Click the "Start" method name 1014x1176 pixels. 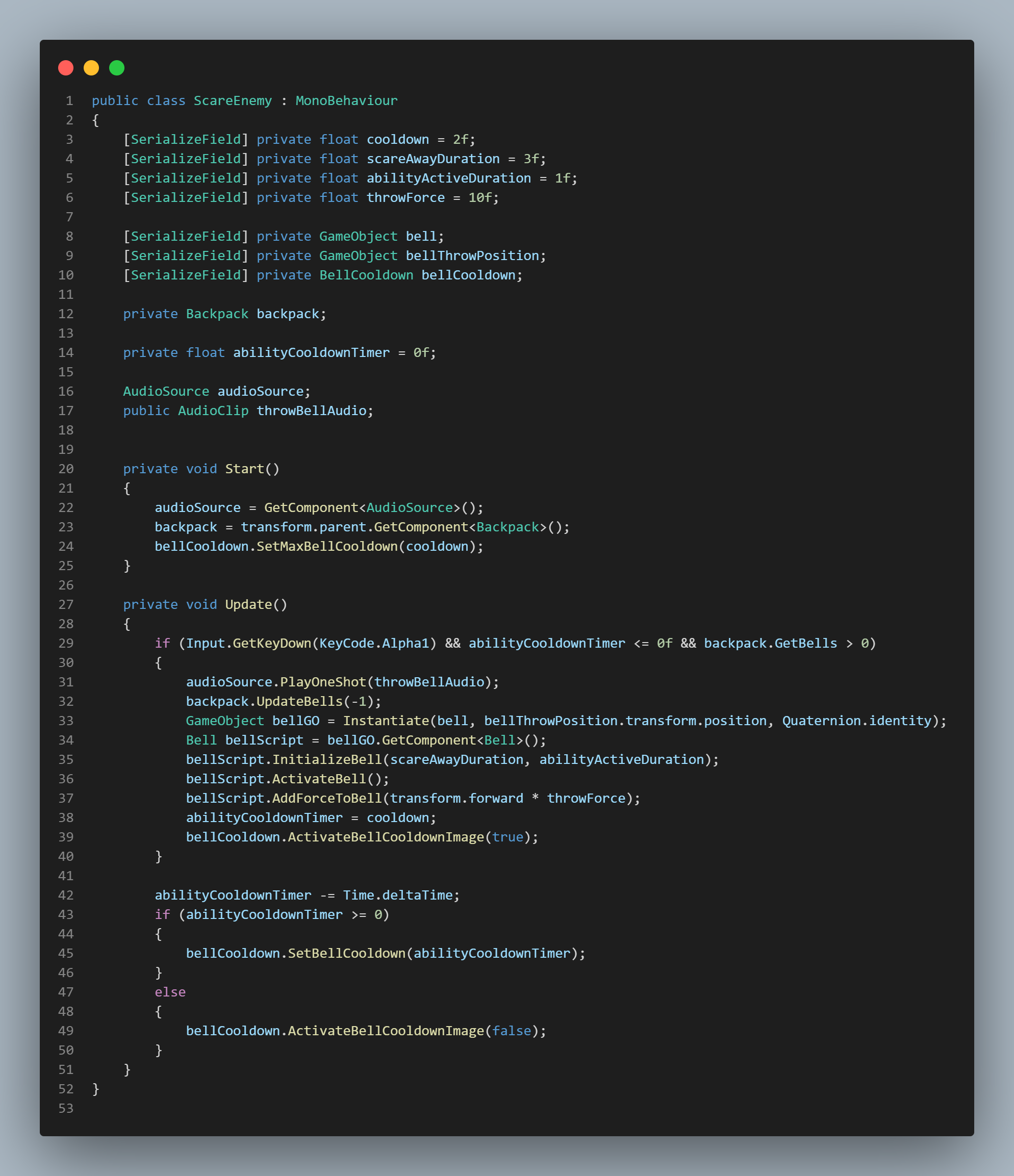click(x=245, y=469)
